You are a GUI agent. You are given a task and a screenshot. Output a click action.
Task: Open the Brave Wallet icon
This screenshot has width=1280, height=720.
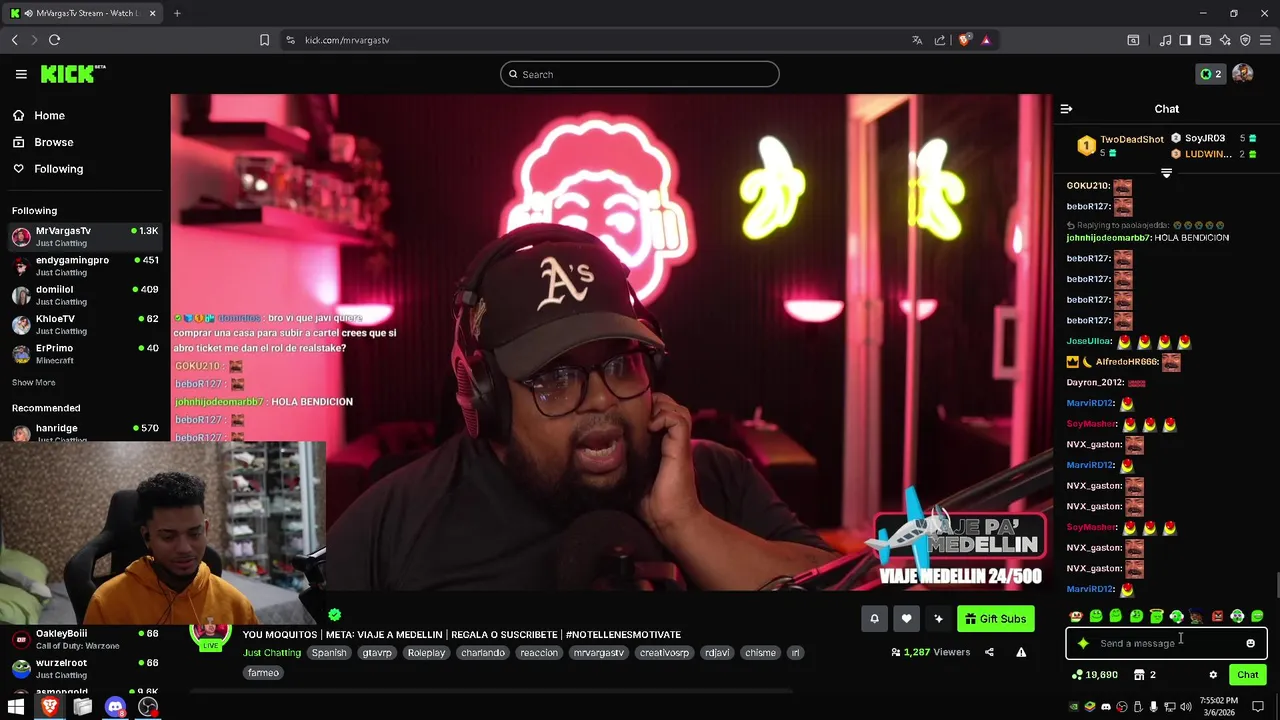[1205, 40]
